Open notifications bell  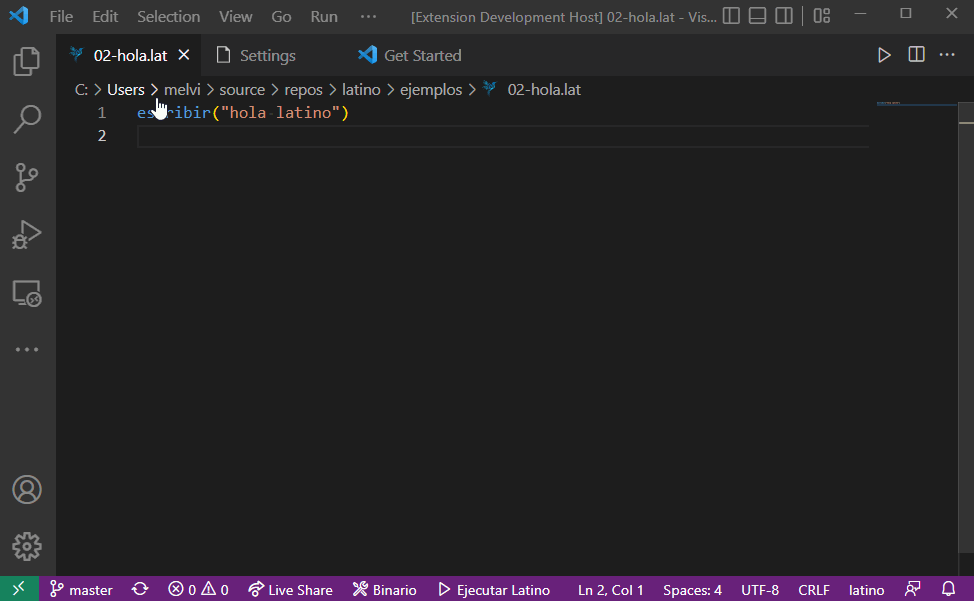point(949,589)
